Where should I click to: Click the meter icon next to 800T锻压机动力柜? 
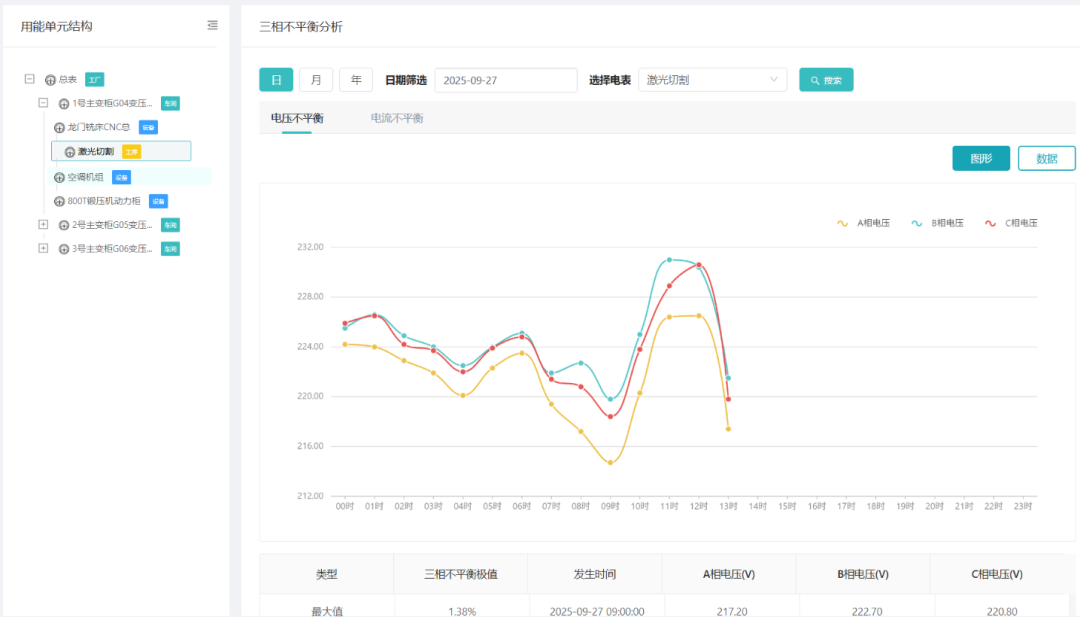click(59, 201)
